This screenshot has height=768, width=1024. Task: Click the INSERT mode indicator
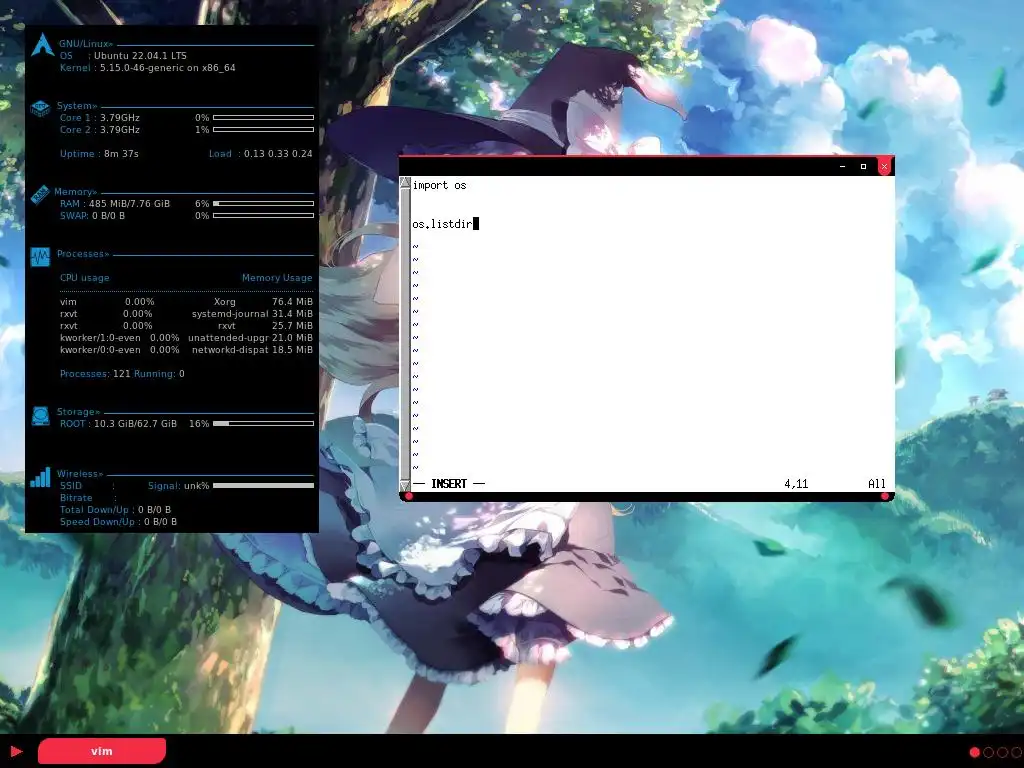449,484
